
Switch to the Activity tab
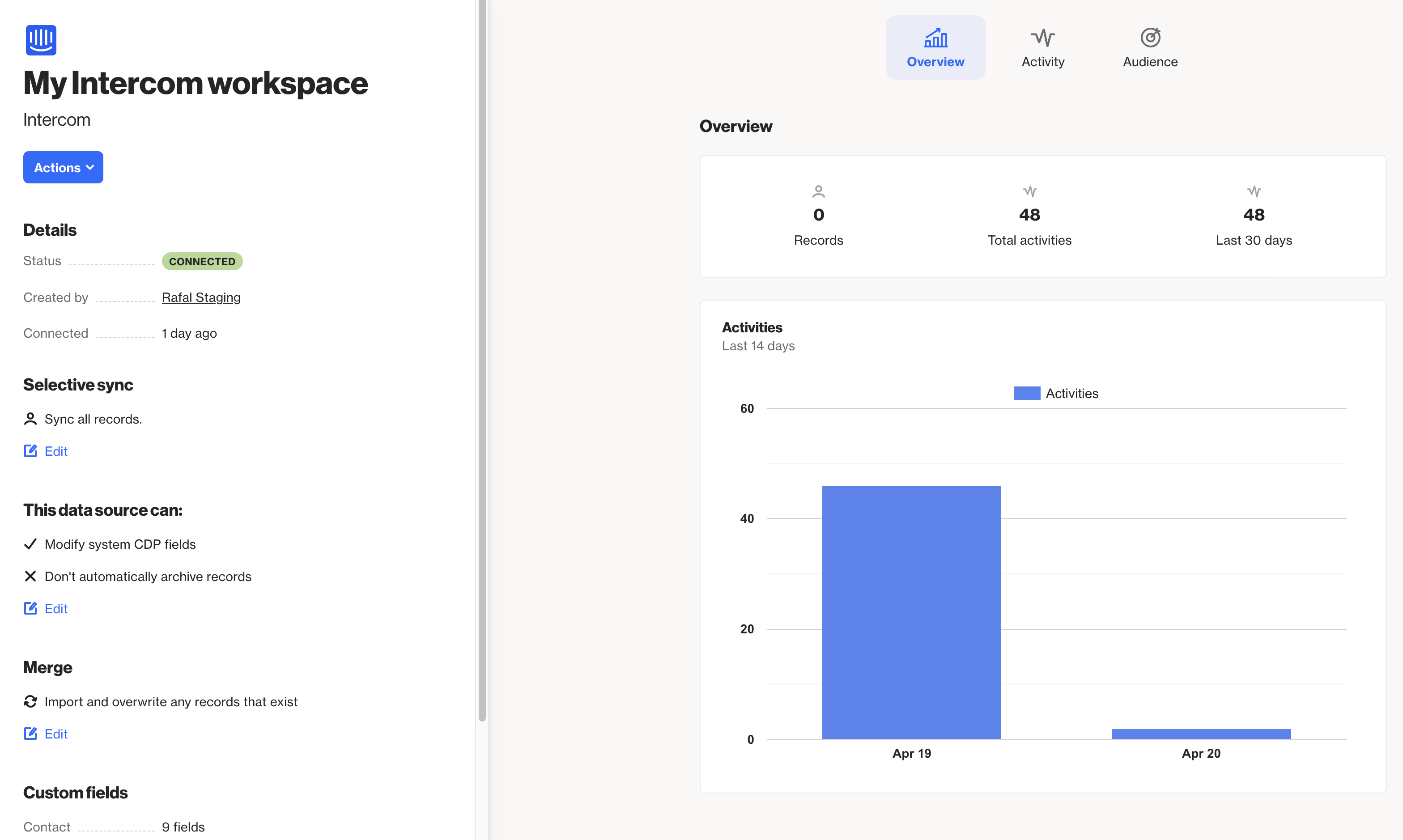pos(1042,47)
